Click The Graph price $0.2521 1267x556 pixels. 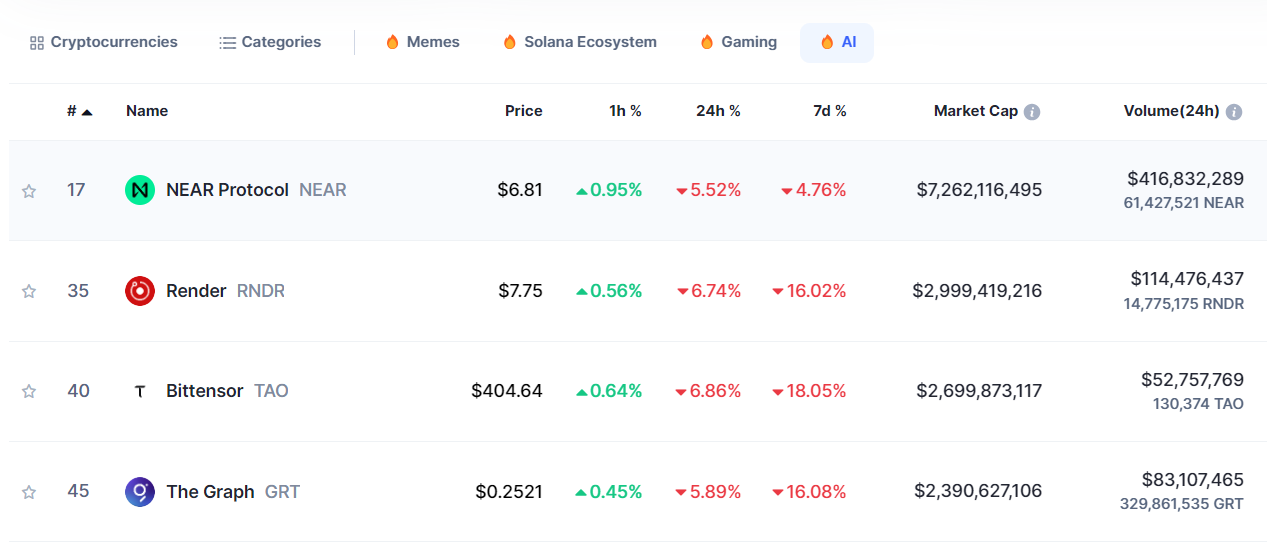(x=509, y=492)
